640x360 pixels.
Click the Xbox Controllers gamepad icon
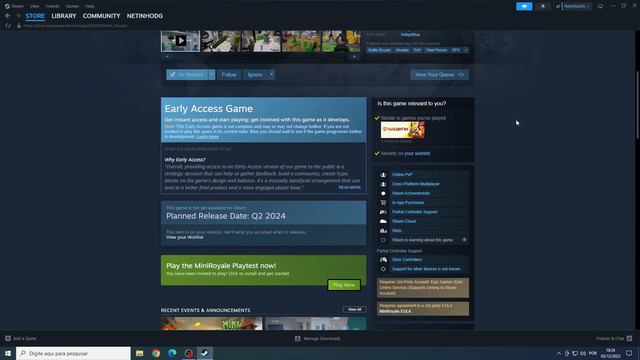click(x=383, y=260)
